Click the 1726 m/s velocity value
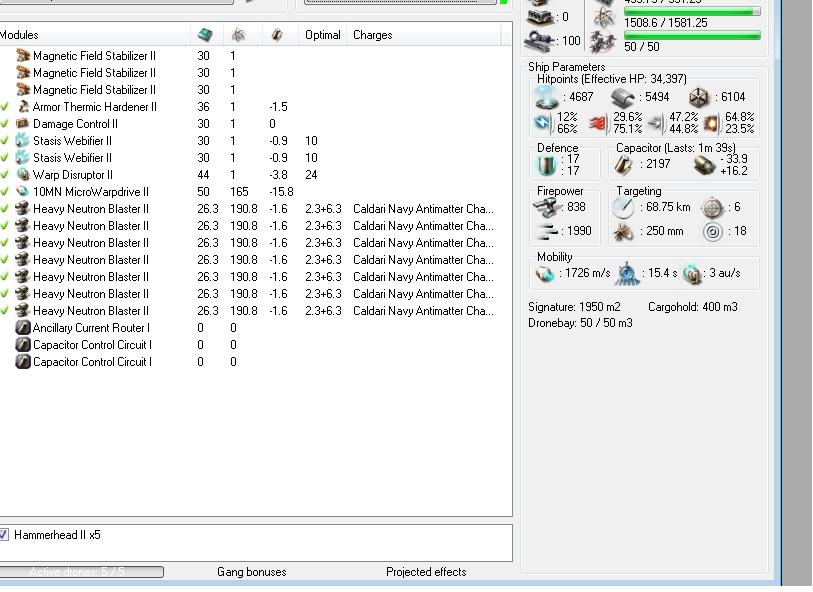This screenshot has width=813, height=592. (587, 273)
